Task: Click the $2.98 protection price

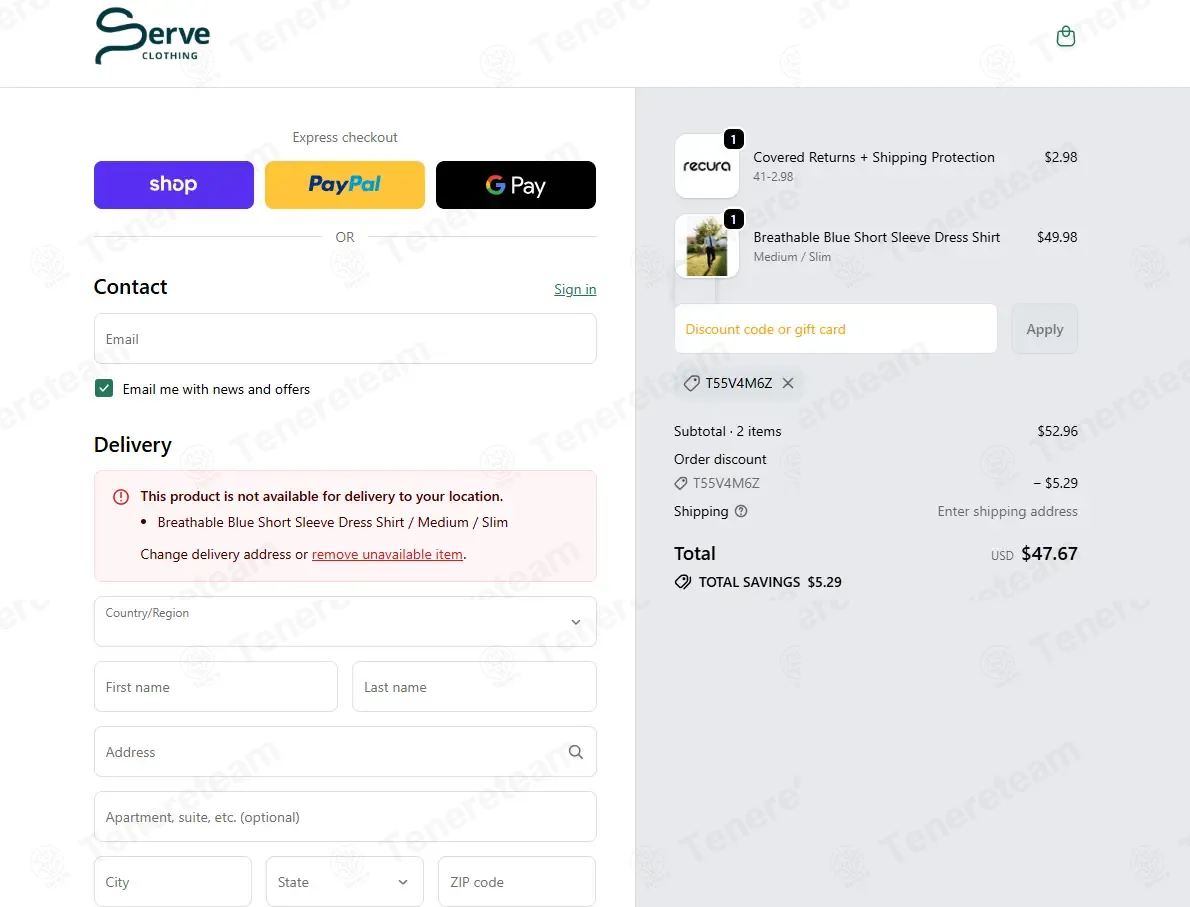Action: coord(1060,157)
